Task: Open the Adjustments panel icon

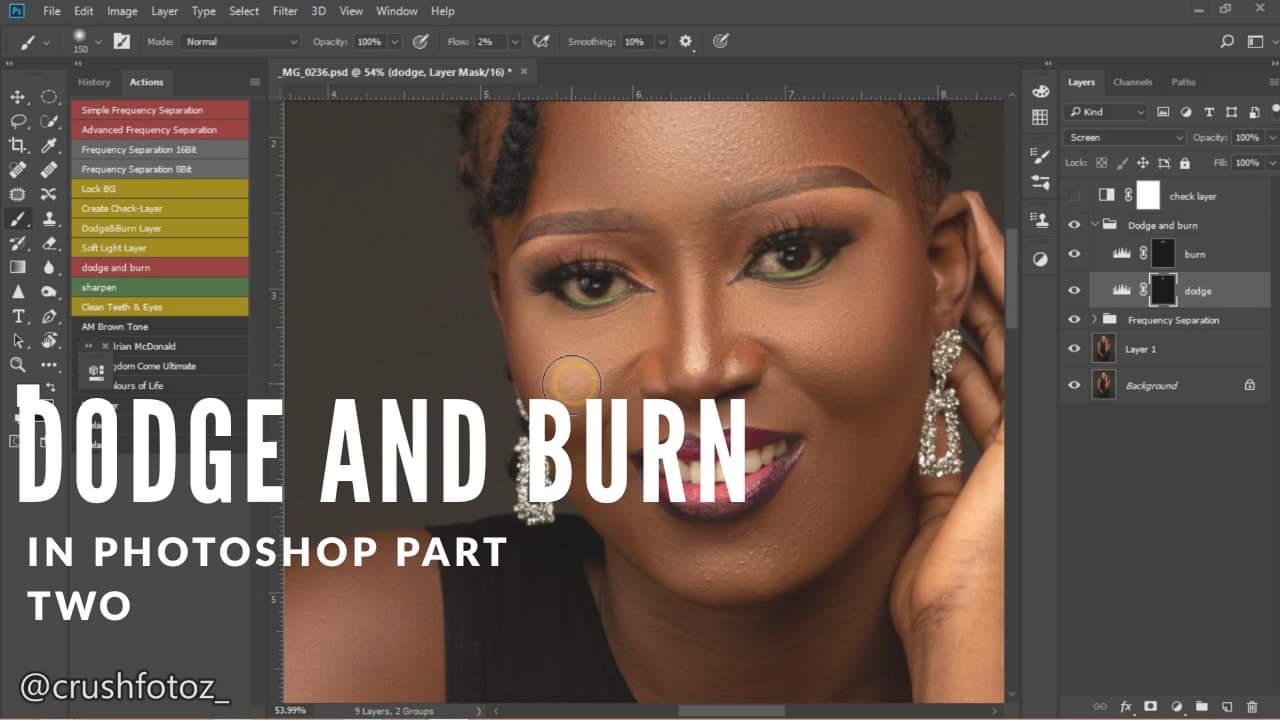Action: tap(1040, 259)
